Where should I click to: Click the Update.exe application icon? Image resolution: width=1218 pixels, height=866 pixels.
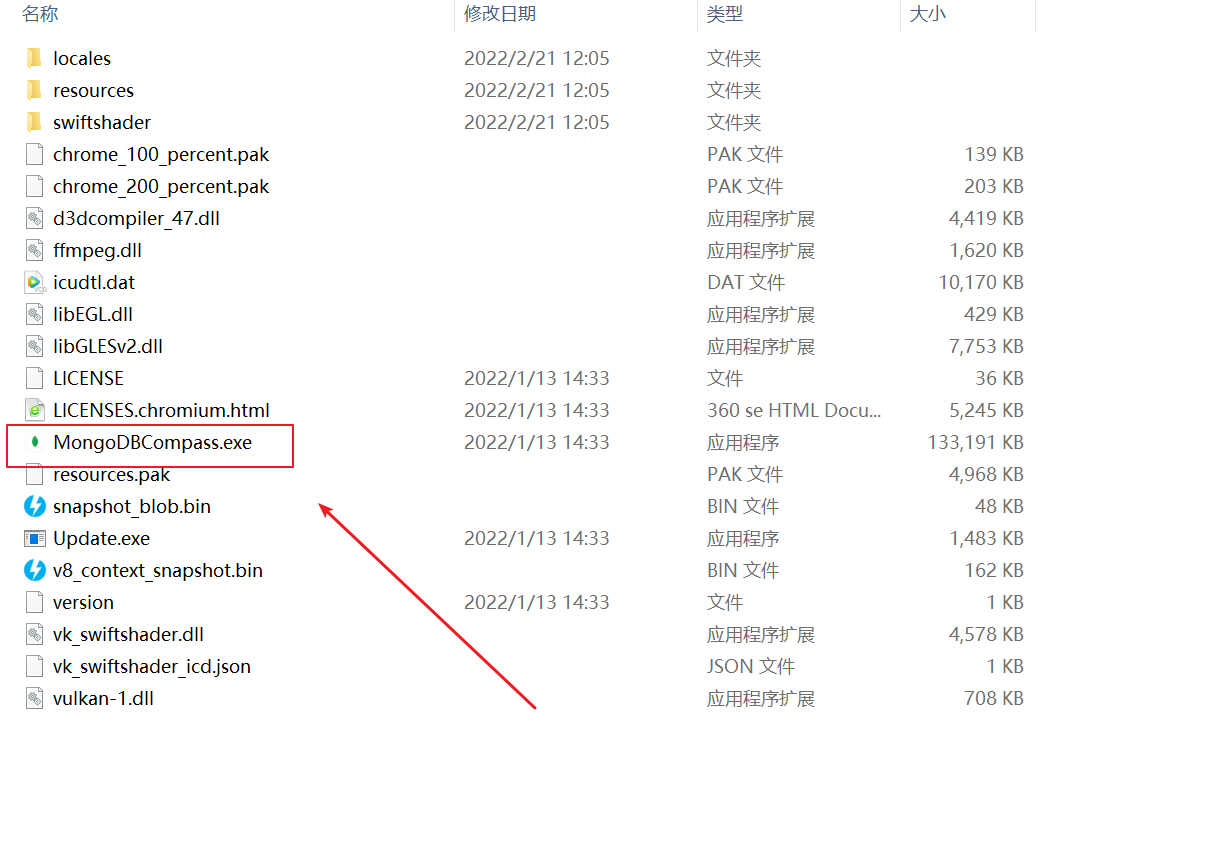(x=35, y=538)
